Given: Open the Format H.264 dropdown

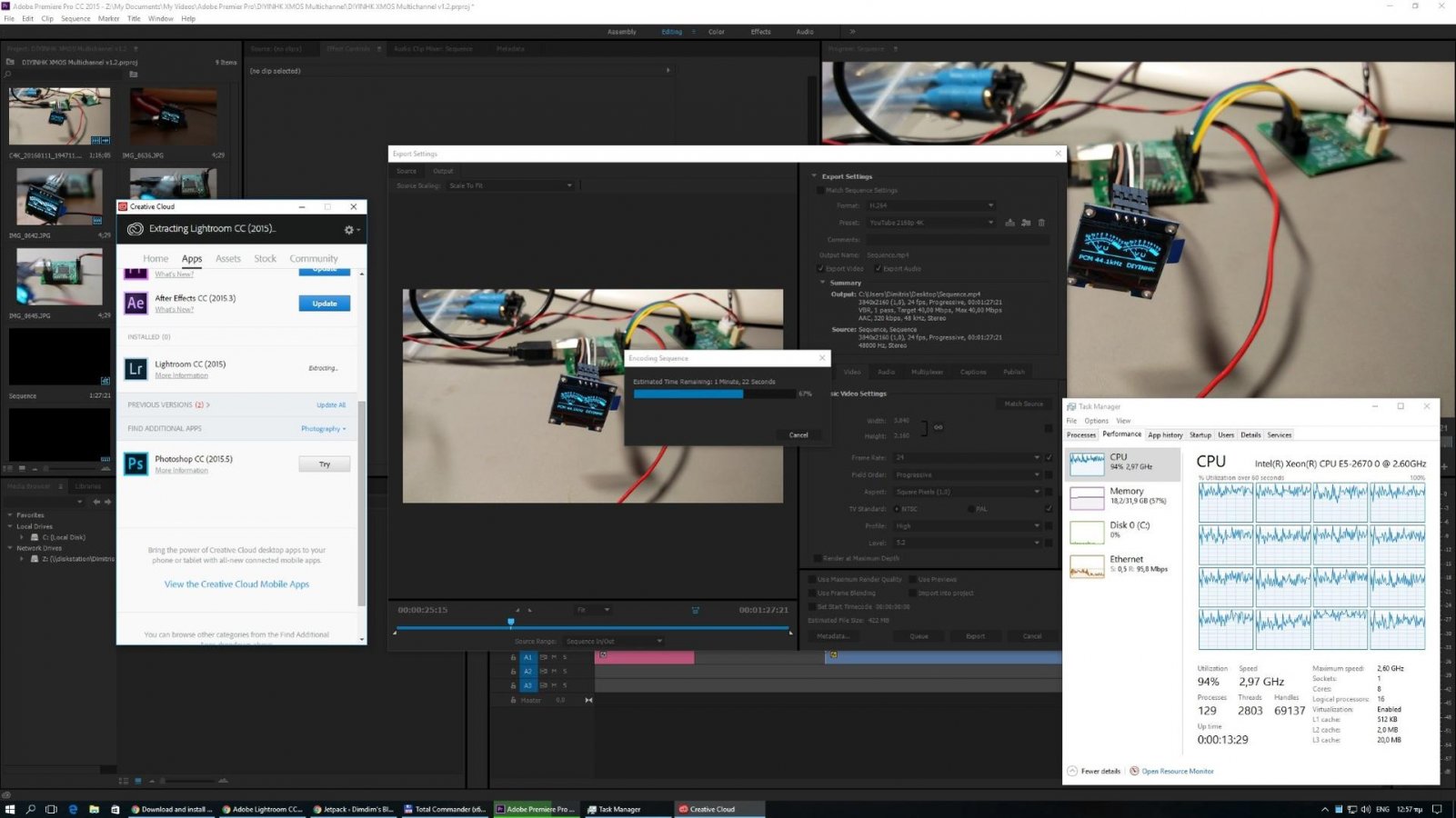Looking at the screenshot, I should (930, 205).
